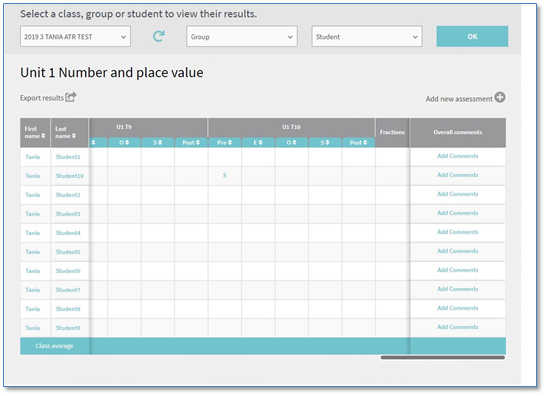Sort by the U1 T10 O column
The width and height of the screenshot is (546, 396).
pyautogui.click(x=291, y=142)
